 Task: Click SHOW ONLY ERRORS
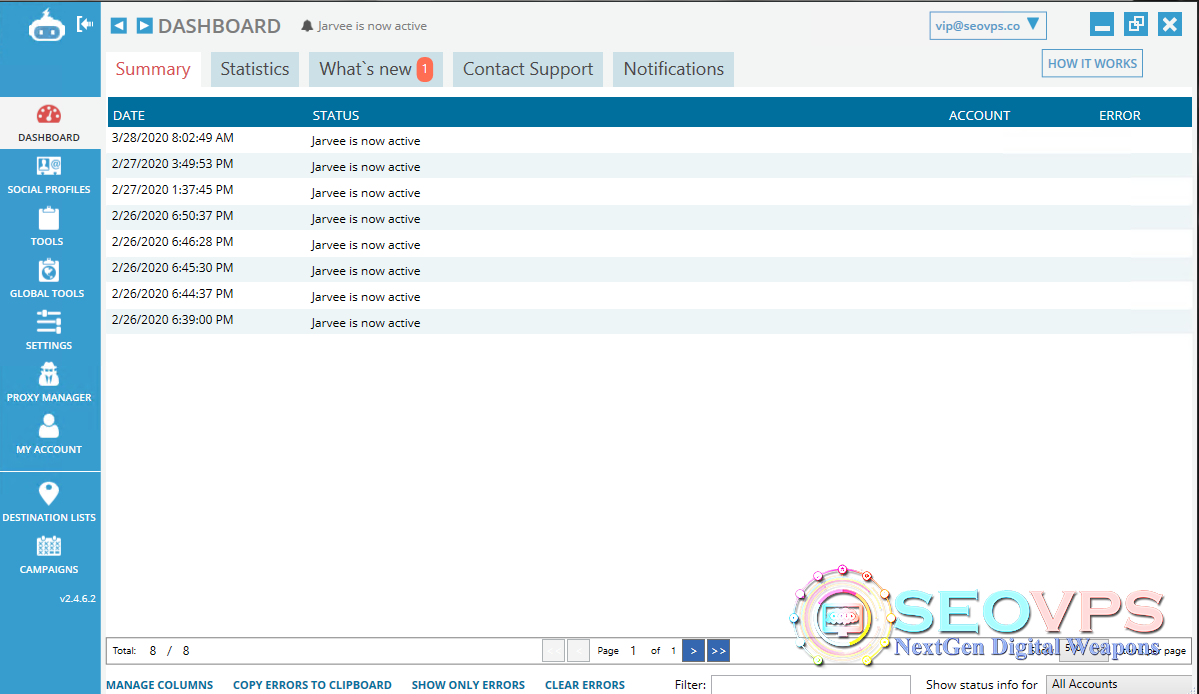coord(468,685)
